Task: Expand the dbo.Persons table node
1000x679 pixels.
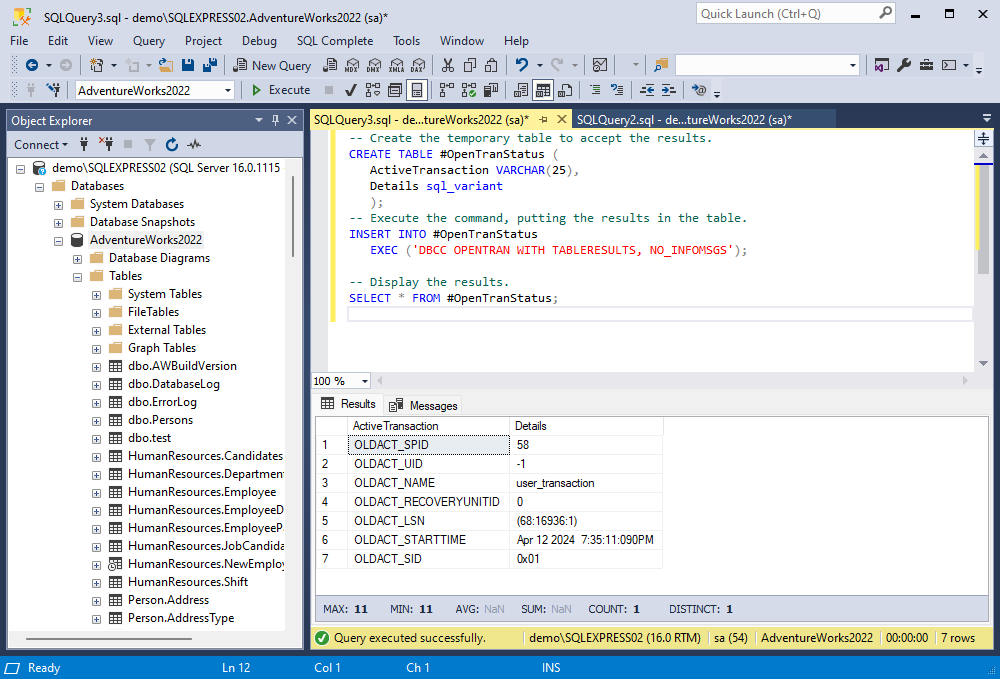Action: point(96,421)
